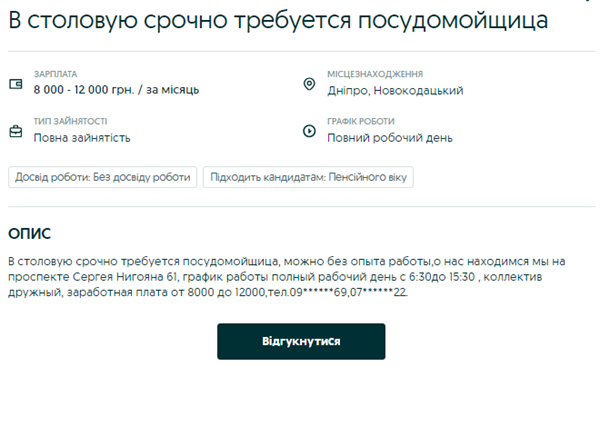Click the ОПИС section heading
Screen dimensions: 600x426
pyautogui.click(x=29, y=233)
